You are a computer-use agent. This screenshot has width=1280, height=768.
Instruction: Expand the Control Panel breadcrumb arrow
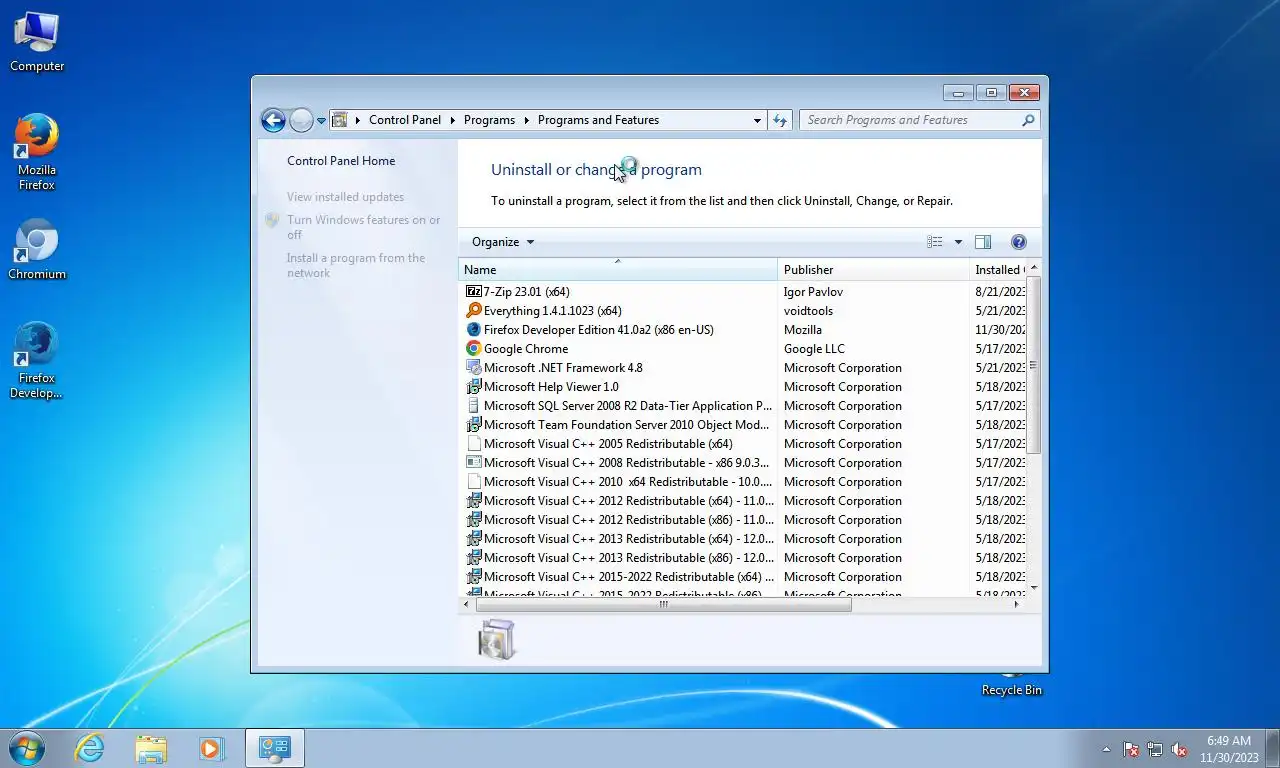[x=453, y=120]
